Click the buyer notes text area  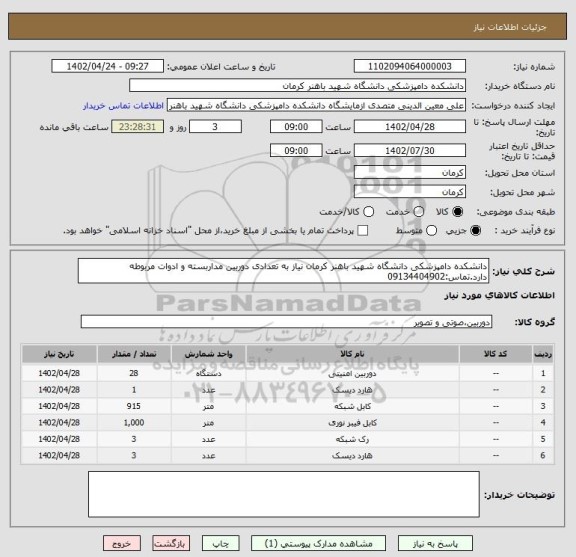pos(284,494)
